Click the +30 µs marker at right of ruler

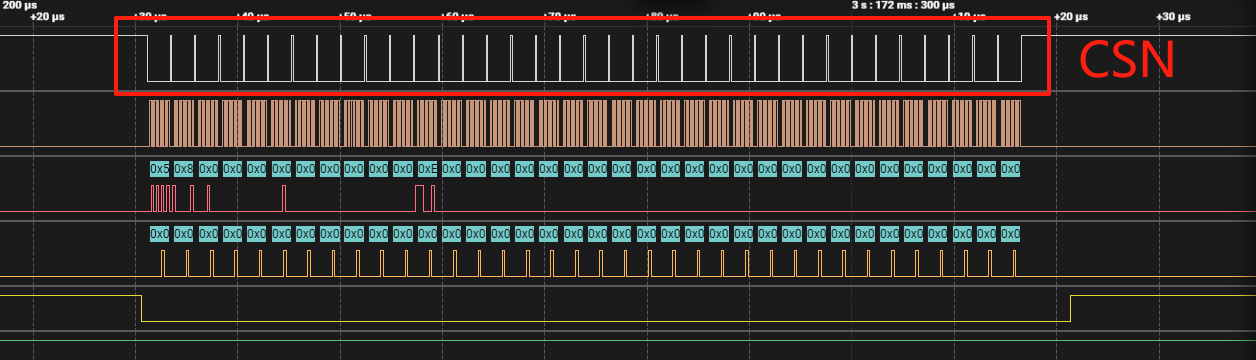(x=1174, y=17)
